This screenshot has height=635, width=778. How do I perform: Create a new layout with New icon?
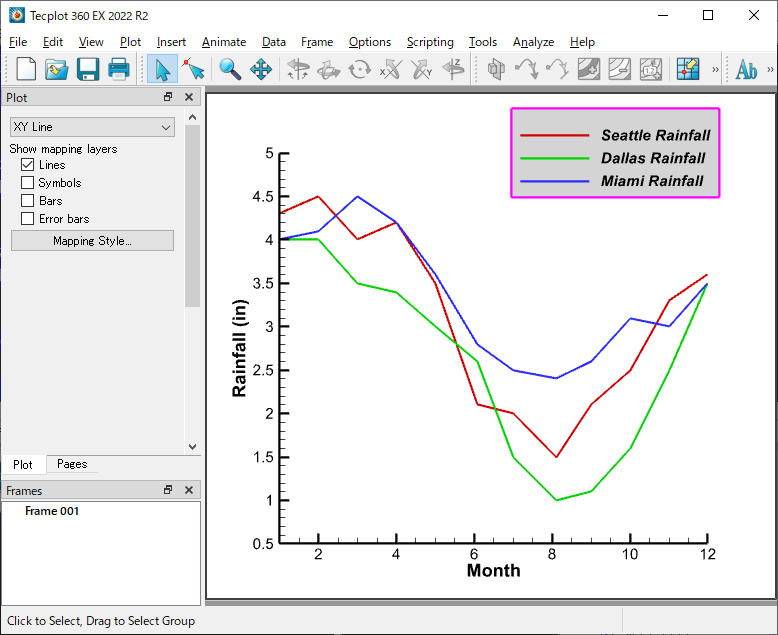point(26,69)
